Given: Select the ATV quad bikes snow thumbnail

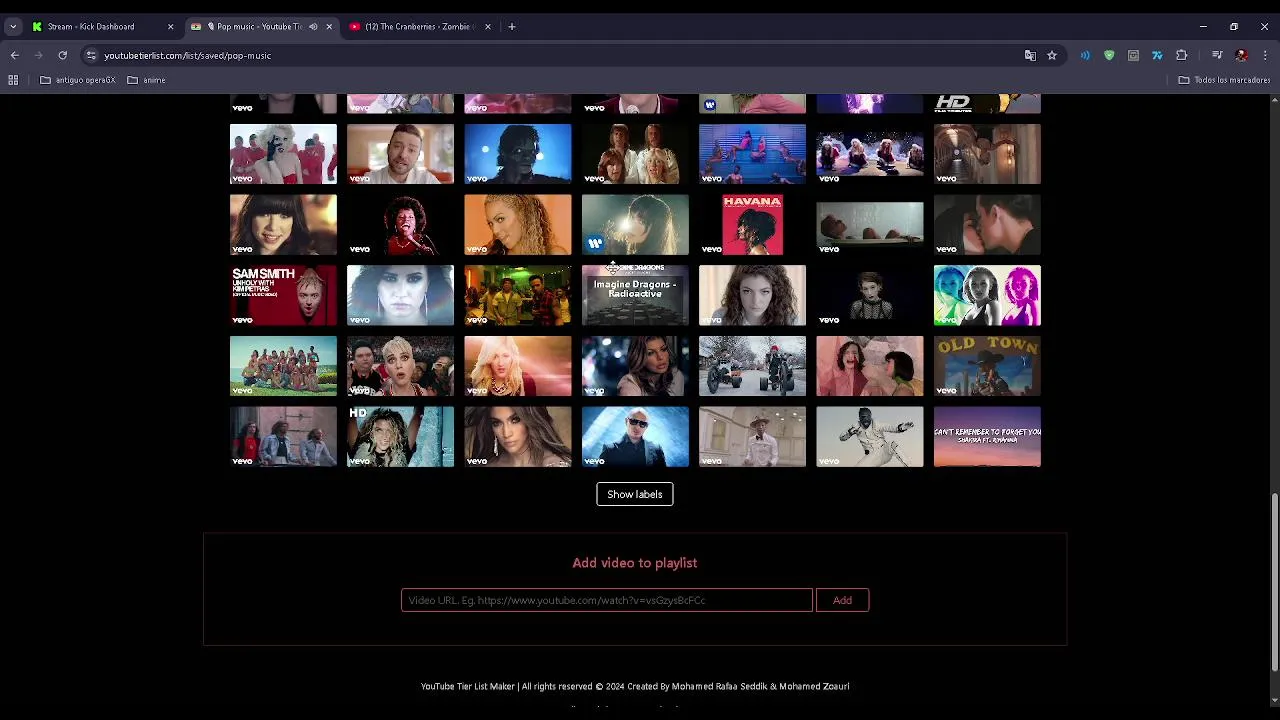Looking at the screenshot, I should click(752, 366).
